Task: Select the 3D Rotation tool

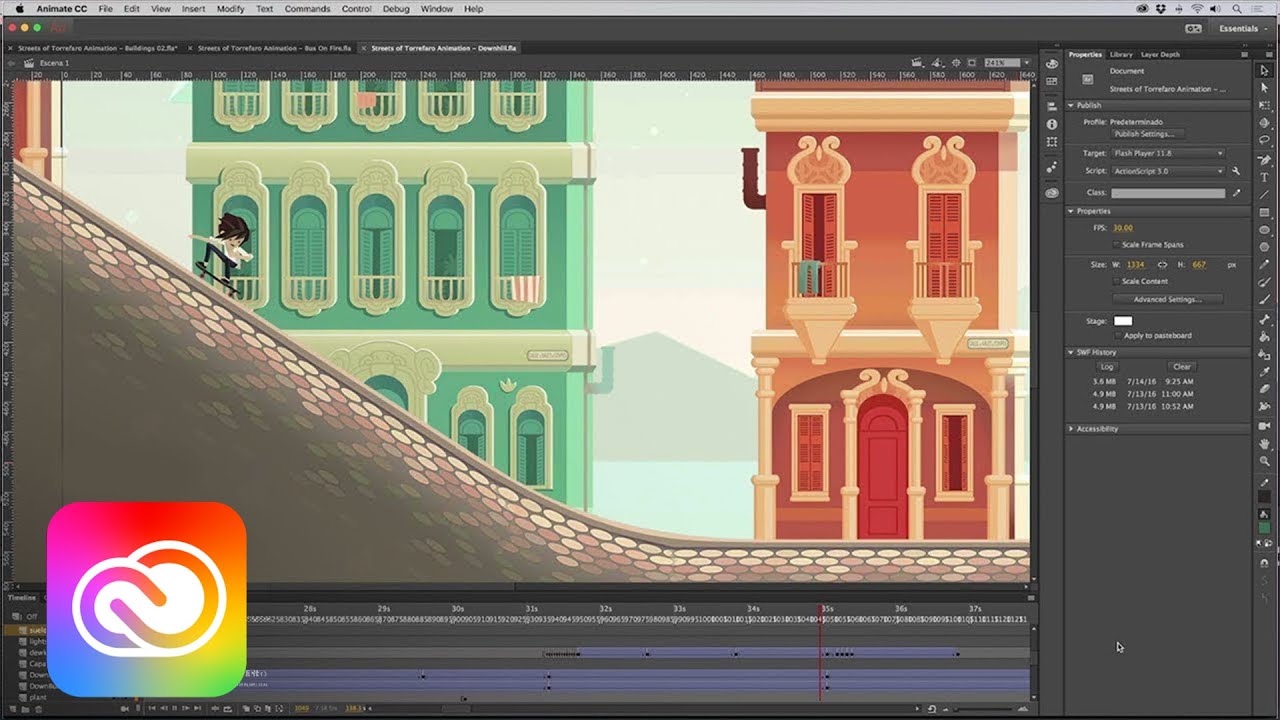Action: coord(1264,123)
